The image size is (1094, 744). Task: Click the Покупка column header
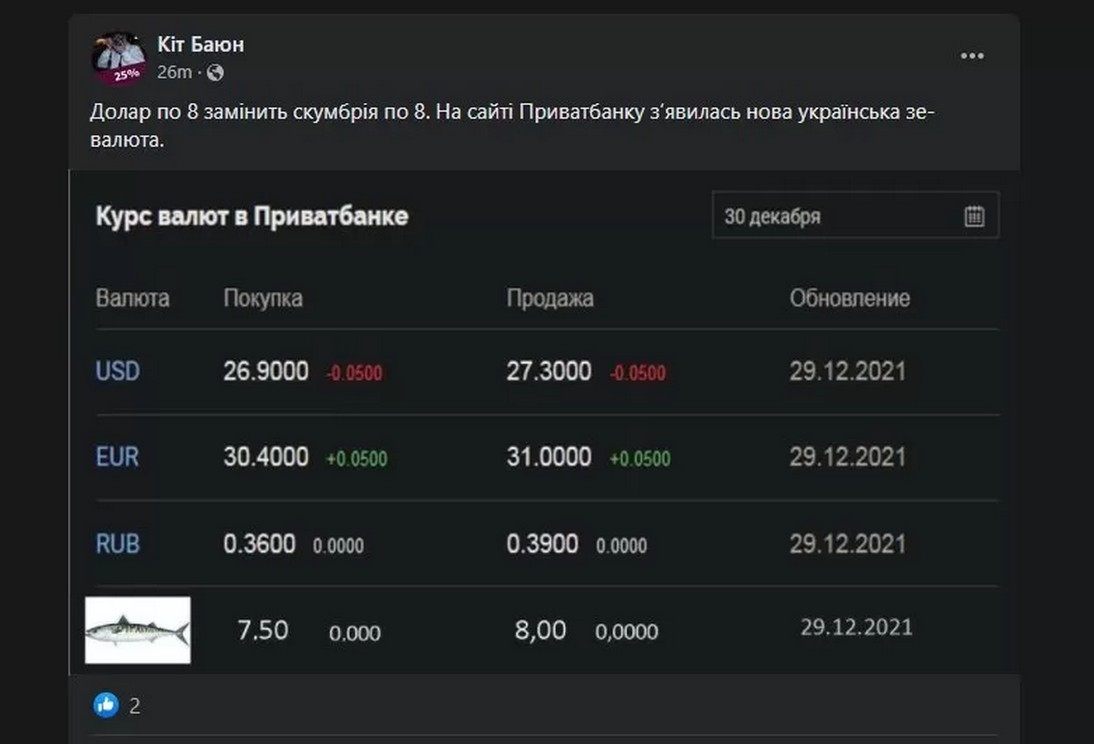coord(262,298)
